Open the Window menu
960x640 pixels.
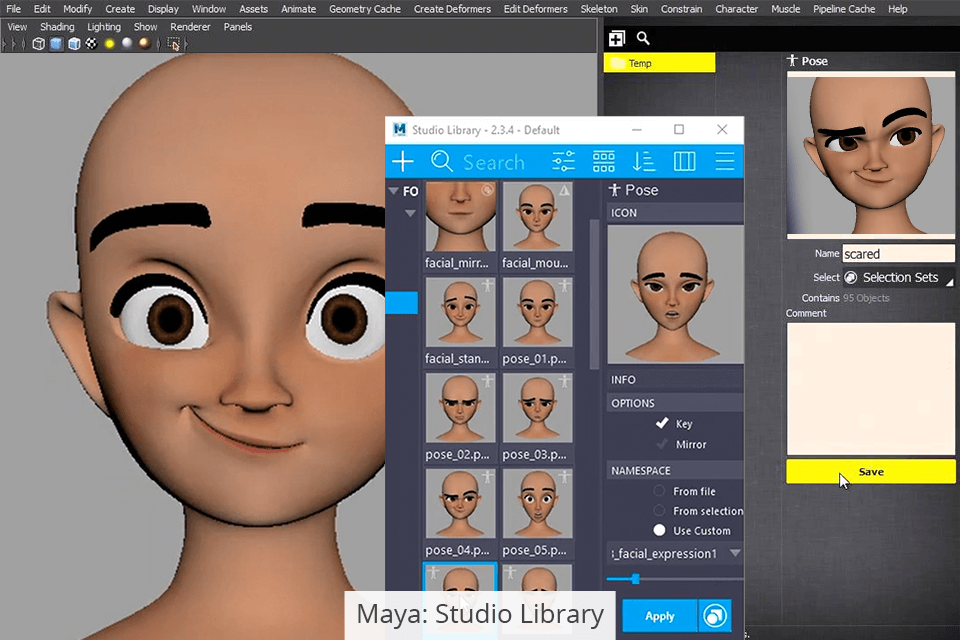point(209,9)
